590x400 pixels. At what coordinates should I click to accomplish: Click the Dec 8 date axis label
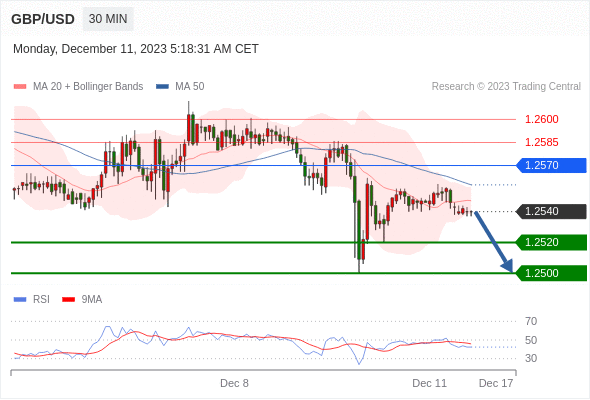(234, 383)
